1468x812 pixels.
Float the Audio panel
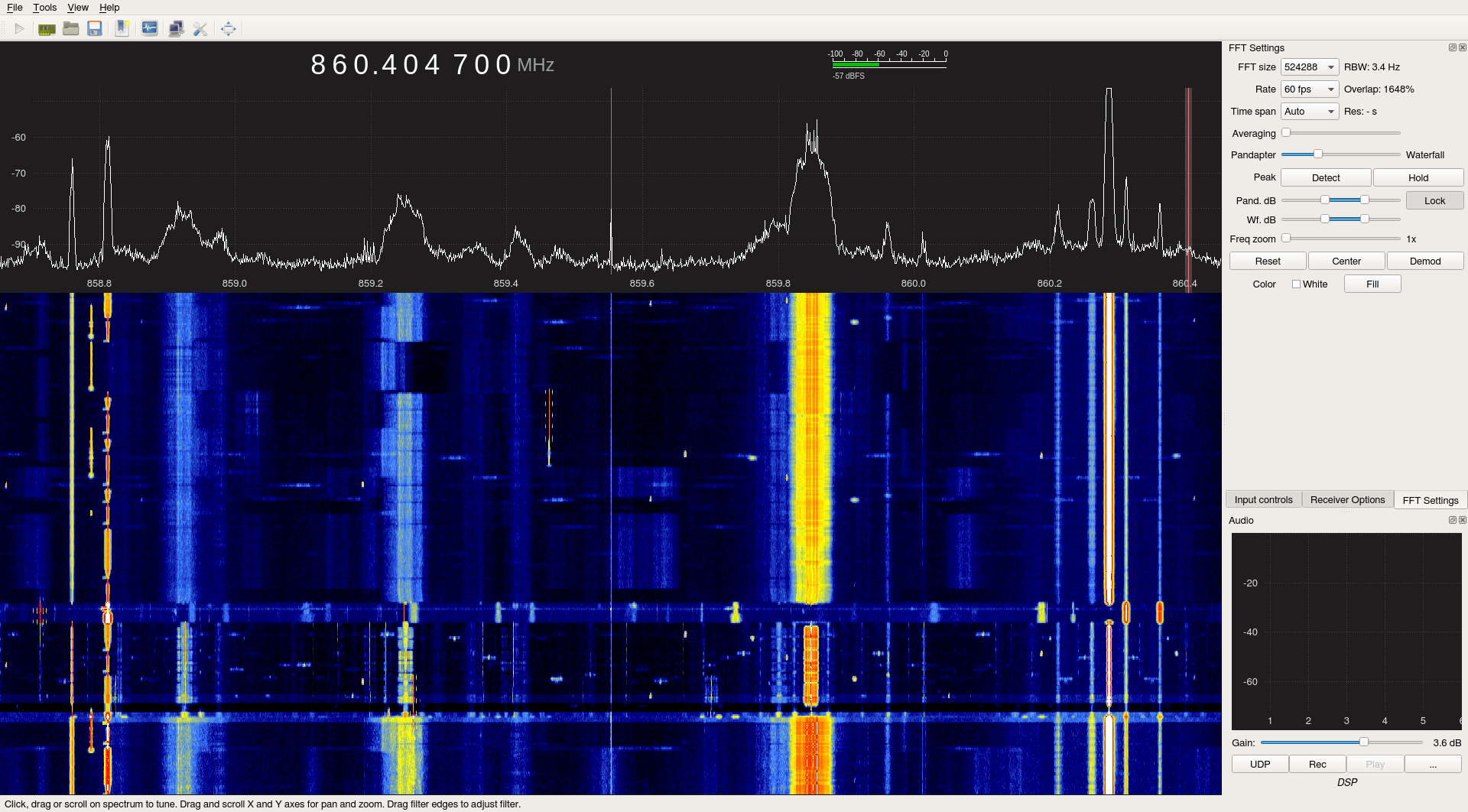tap(1452, 520)
